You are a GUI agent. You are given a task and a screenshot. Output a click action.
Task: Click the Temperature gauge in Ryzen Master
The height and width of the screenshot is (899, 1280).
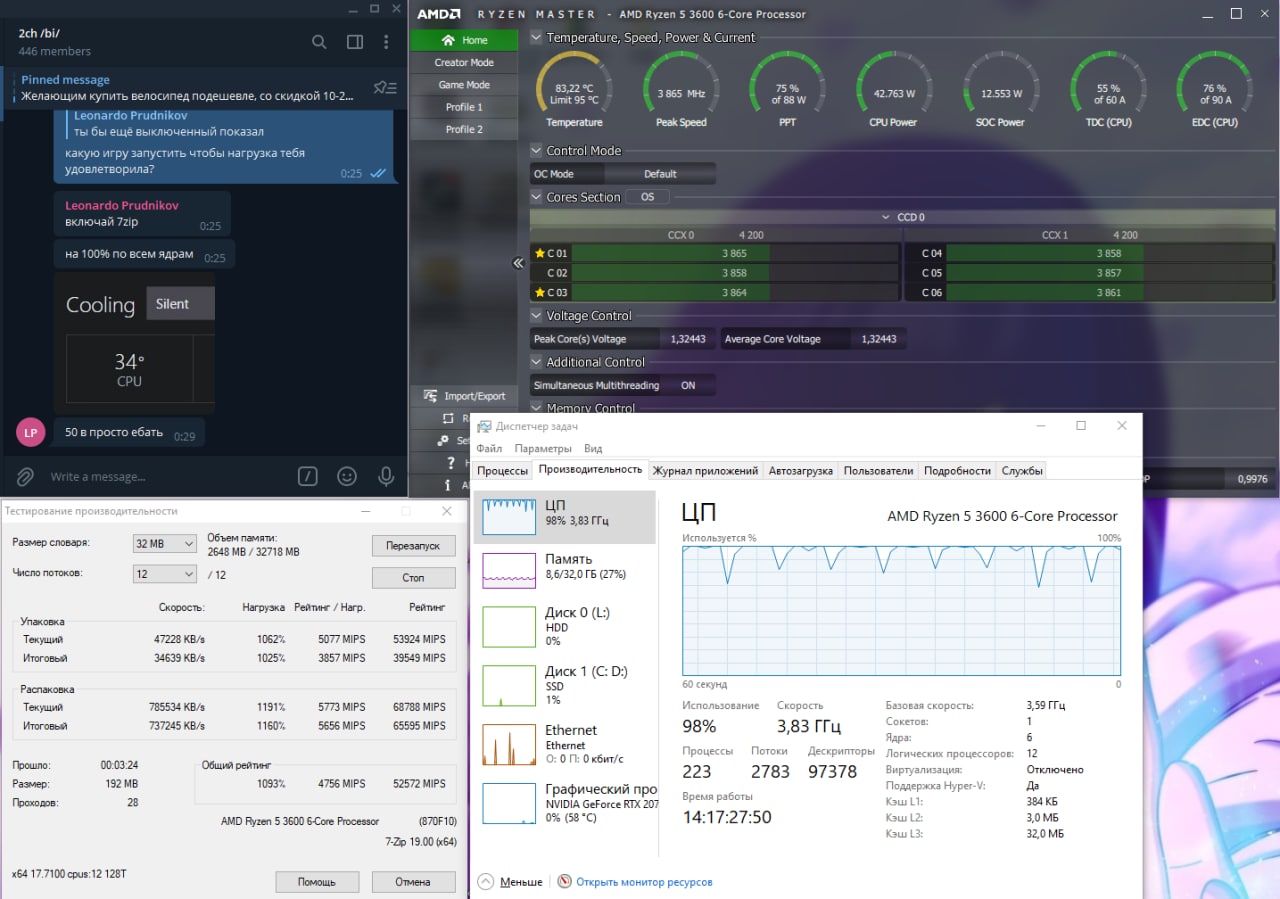[x=574, y=90]
